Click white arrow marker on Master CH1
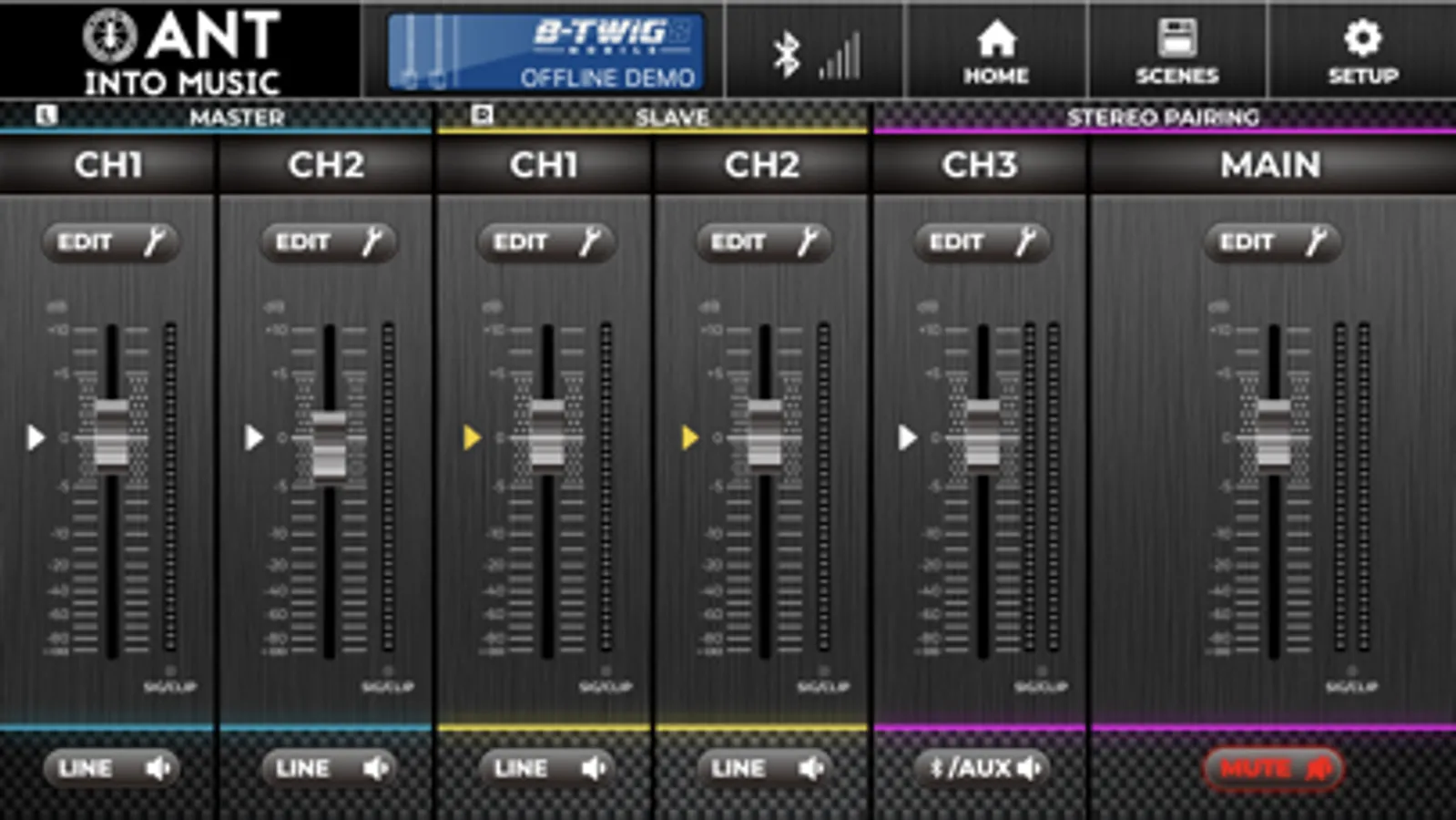The height and width of the screenshot is (820, 1456). coord(36,438)
